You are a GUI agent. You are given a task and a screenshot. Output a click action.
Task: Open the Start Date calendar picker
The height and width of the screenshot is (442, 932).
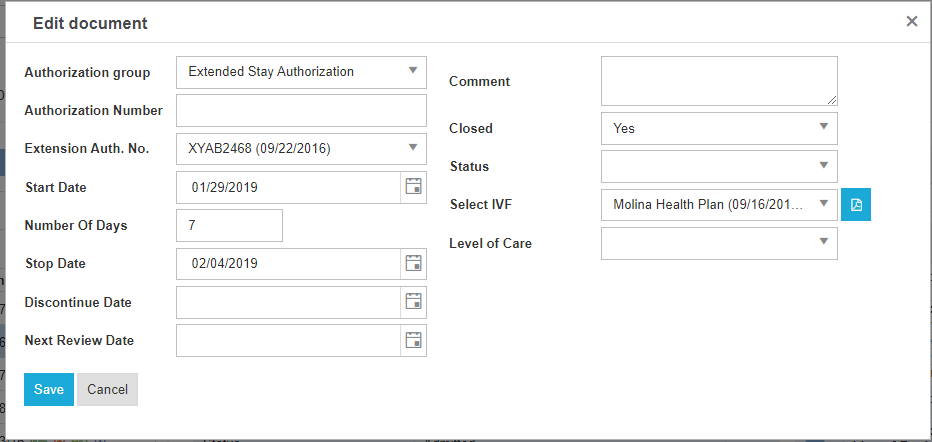[413, 187]
